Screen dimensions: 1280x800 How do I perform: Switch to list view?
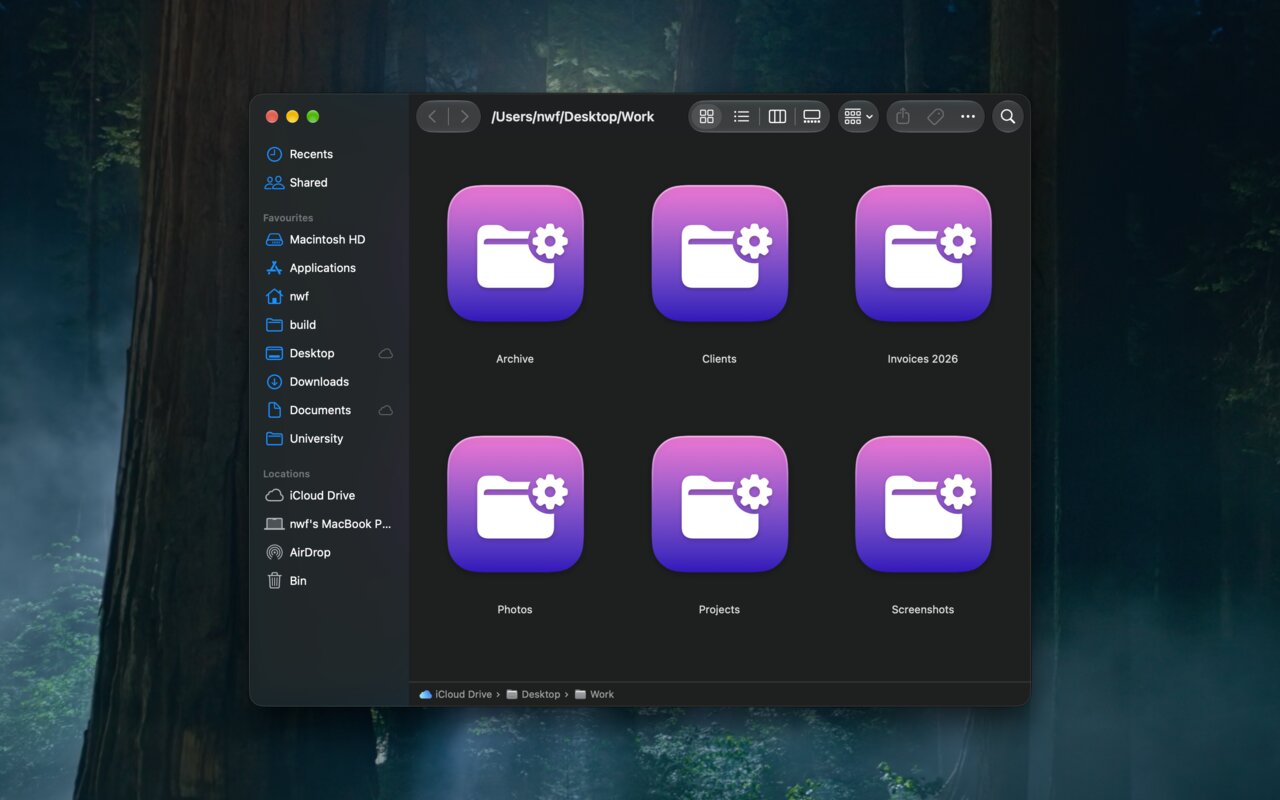tap(741, 117)
